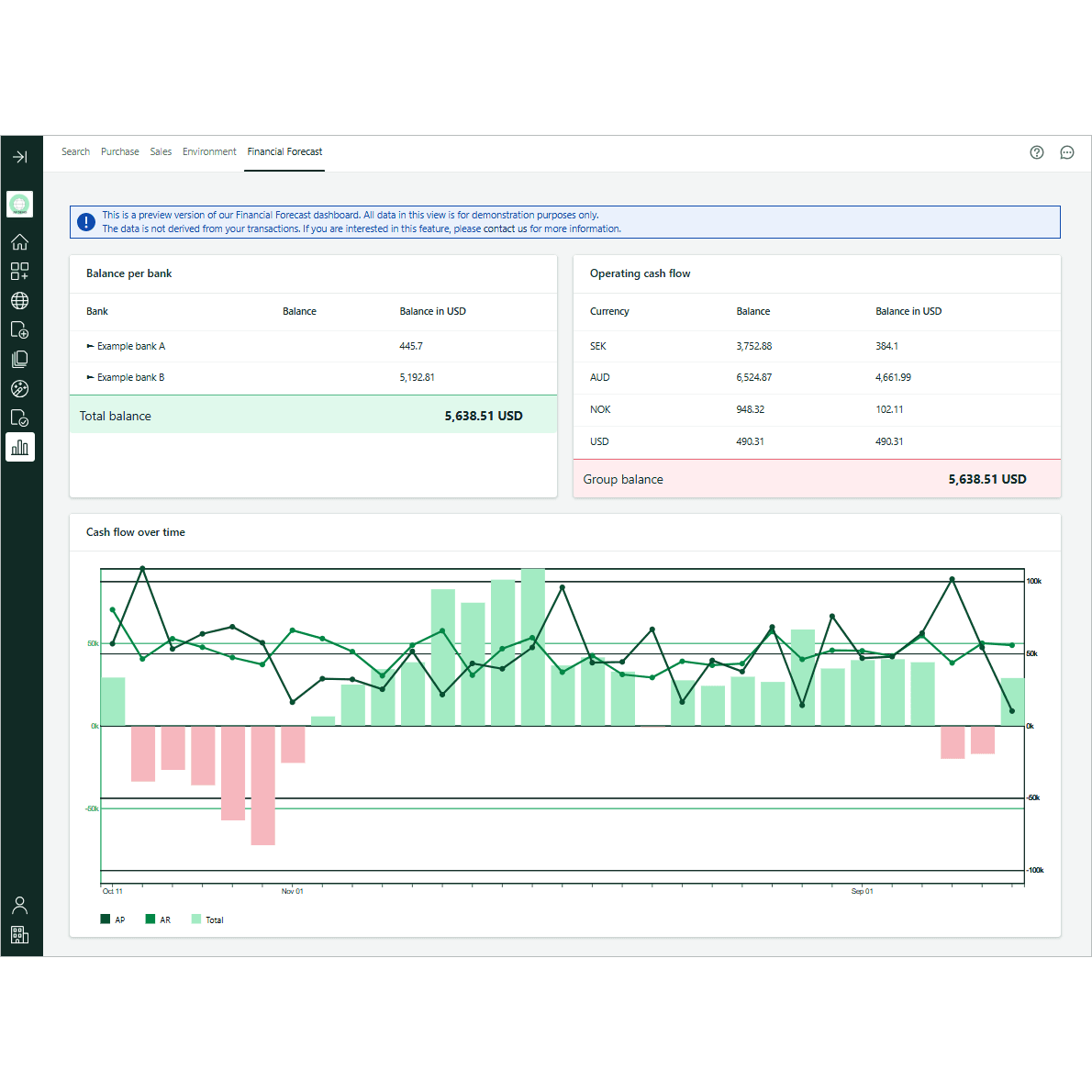Expand the Example bank B row
The width and height of the screenshot is (1092, 1092).
point(91,378)
